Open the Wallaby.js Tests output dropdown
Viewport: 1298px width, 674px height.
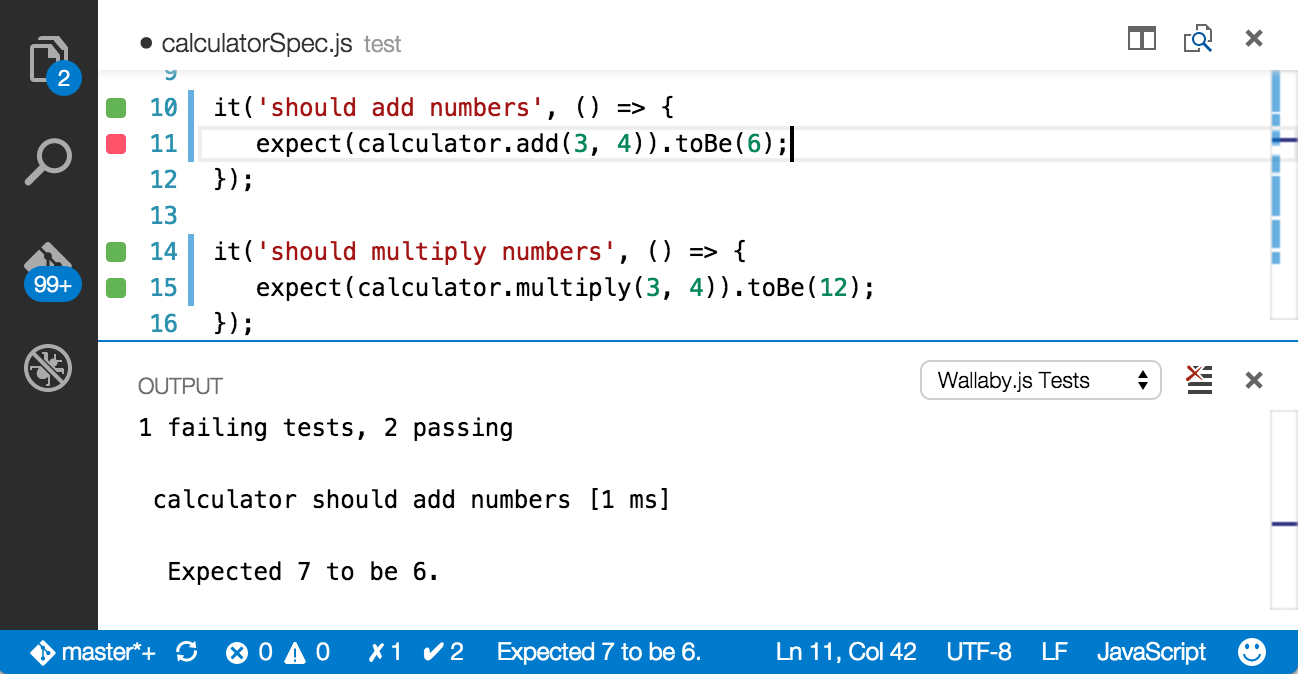tap(1040, 380)
